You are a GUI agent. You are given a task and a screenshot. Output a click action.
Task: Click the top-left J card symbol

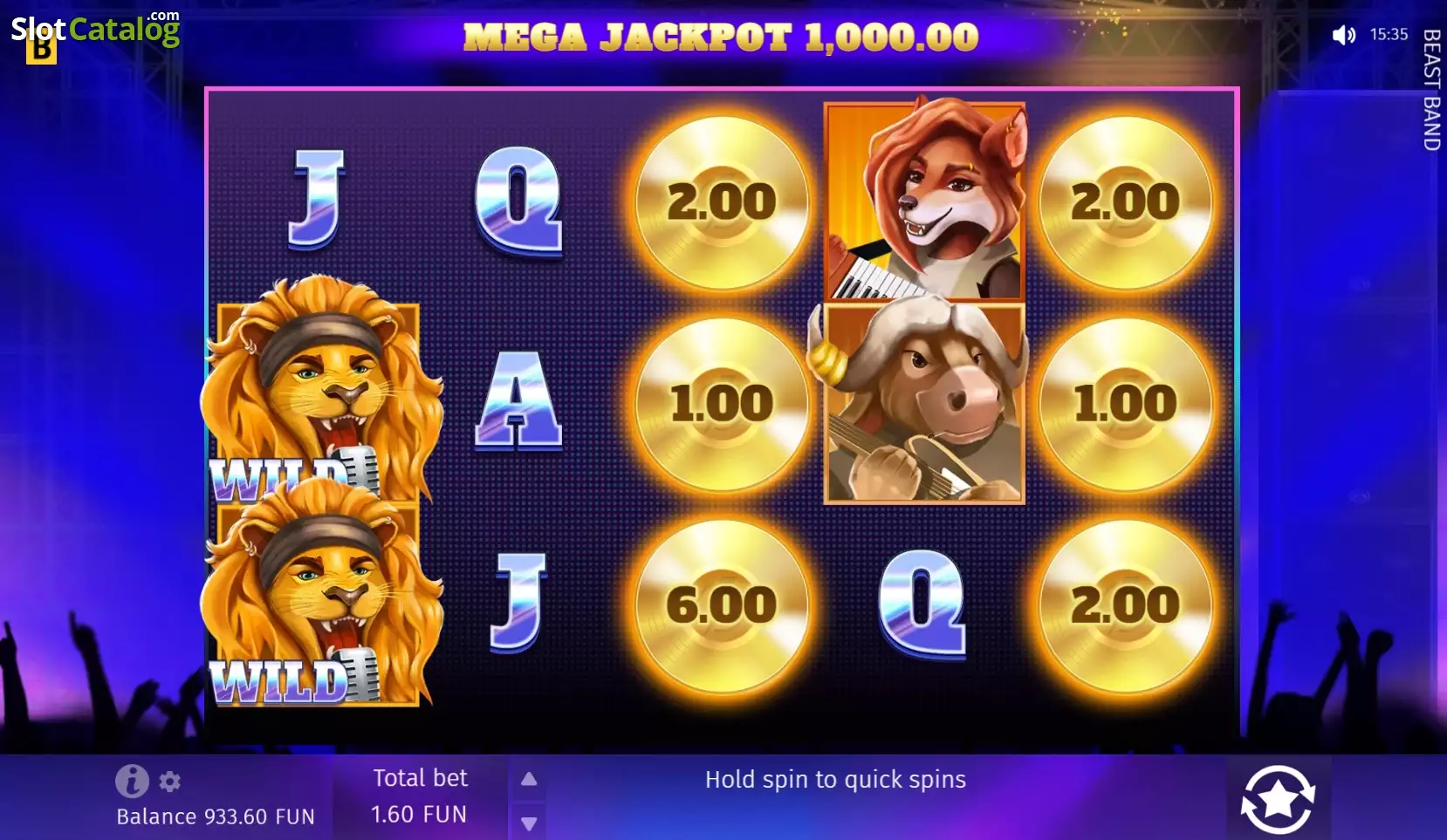[x=317, y=200]
